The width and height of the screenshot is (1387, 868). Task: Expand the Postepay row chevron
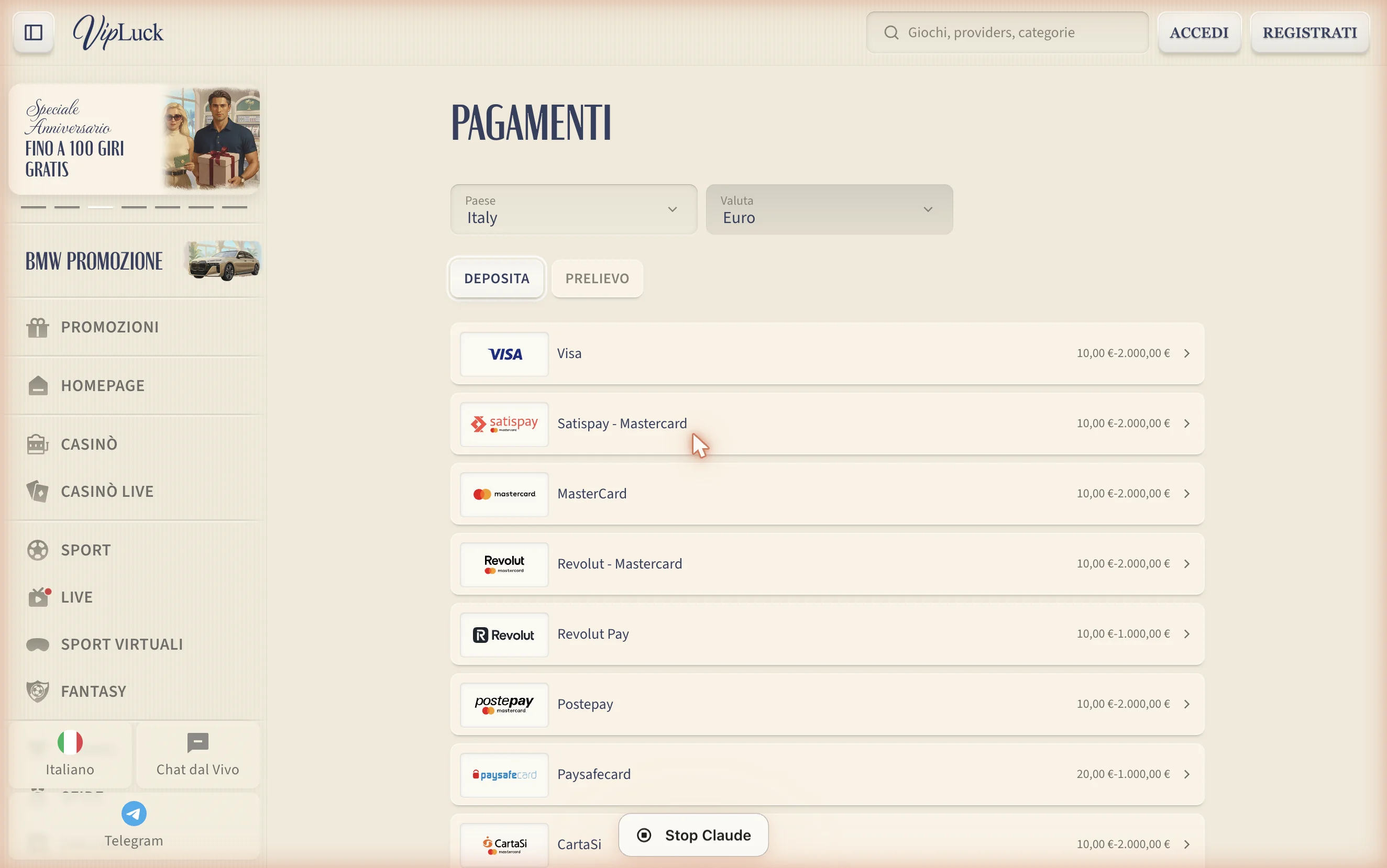pos(1186,704)
